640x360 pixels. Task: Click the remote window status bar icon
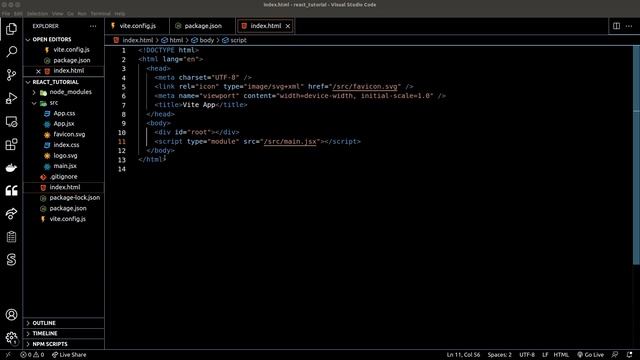click(8, 355)
